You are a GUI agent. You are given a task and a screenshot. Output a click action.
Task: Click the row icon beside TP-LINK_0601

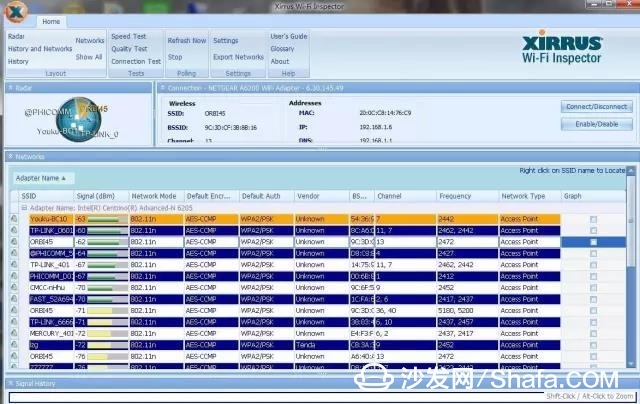14,230
